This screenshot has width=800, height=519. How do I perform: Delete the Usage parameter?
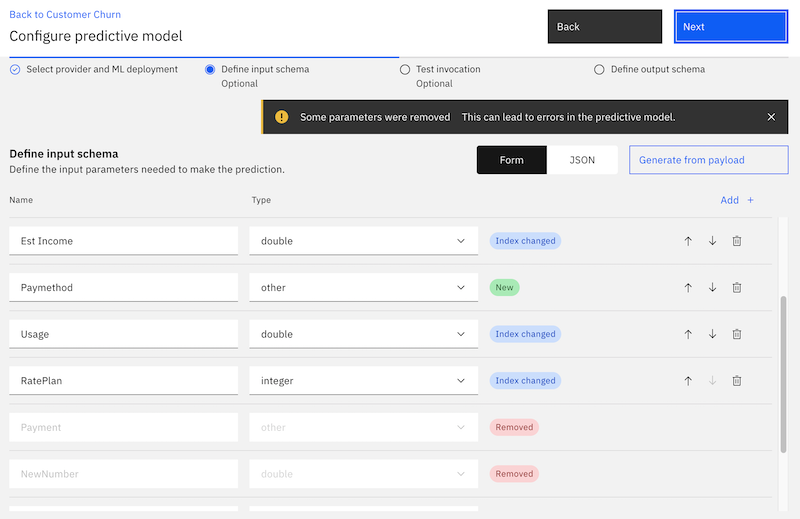[737, 334]
